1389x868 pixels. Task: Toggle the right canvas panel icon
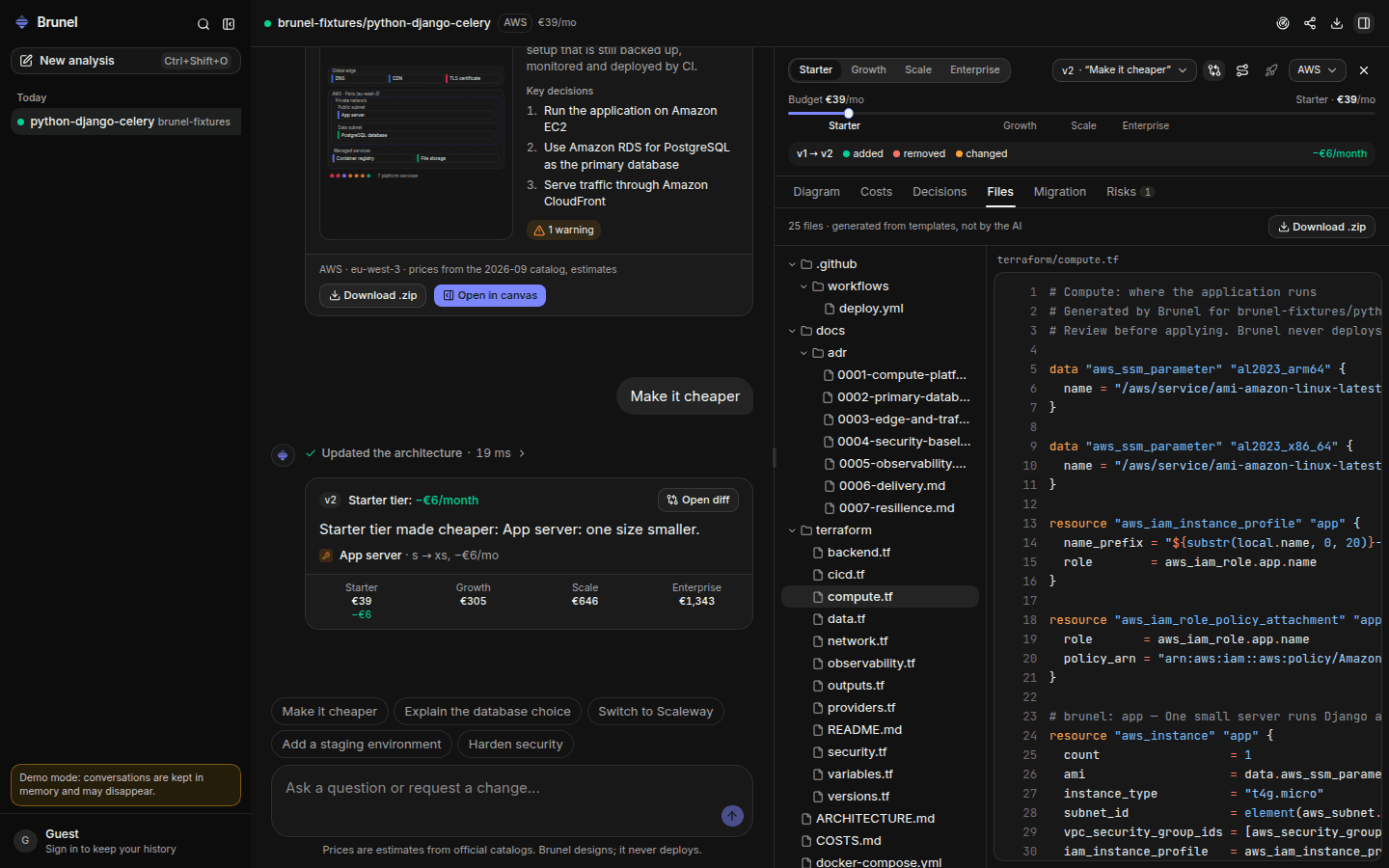[1364, 23]
